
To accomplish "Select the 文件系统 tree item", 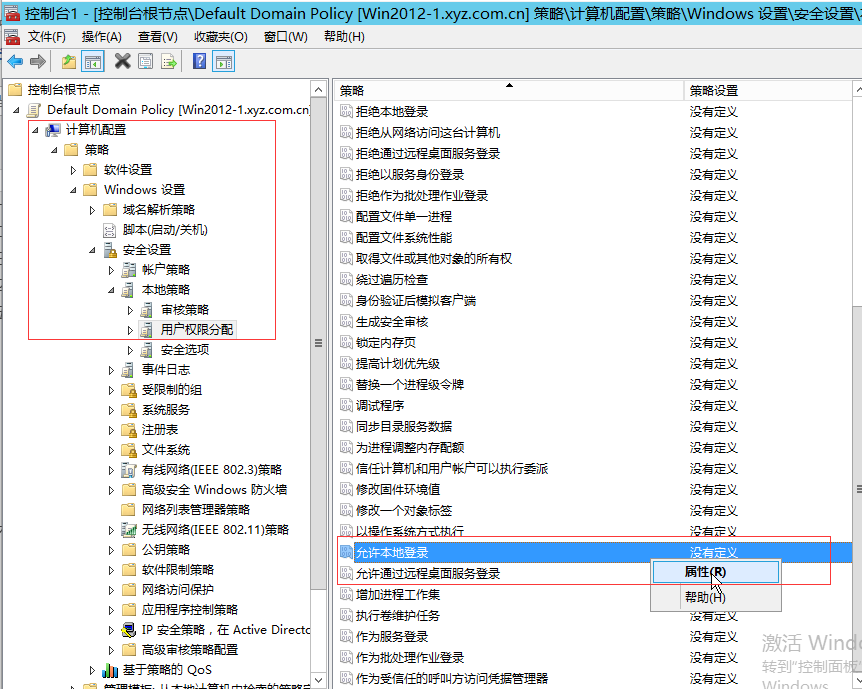I will click(x=165, y=450).
